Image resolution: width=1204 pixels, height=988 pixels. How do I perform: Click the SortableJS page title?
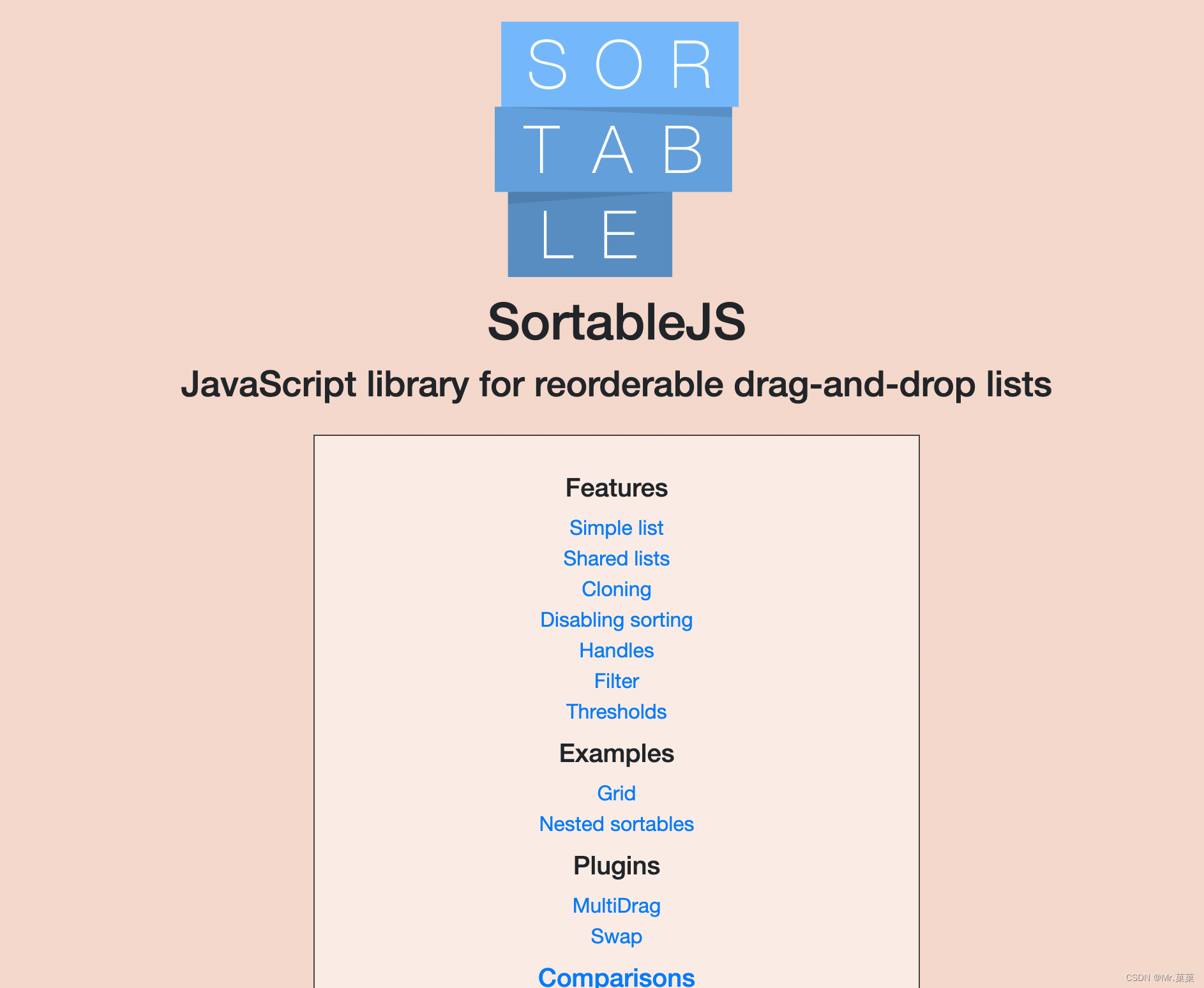[616, 322]
